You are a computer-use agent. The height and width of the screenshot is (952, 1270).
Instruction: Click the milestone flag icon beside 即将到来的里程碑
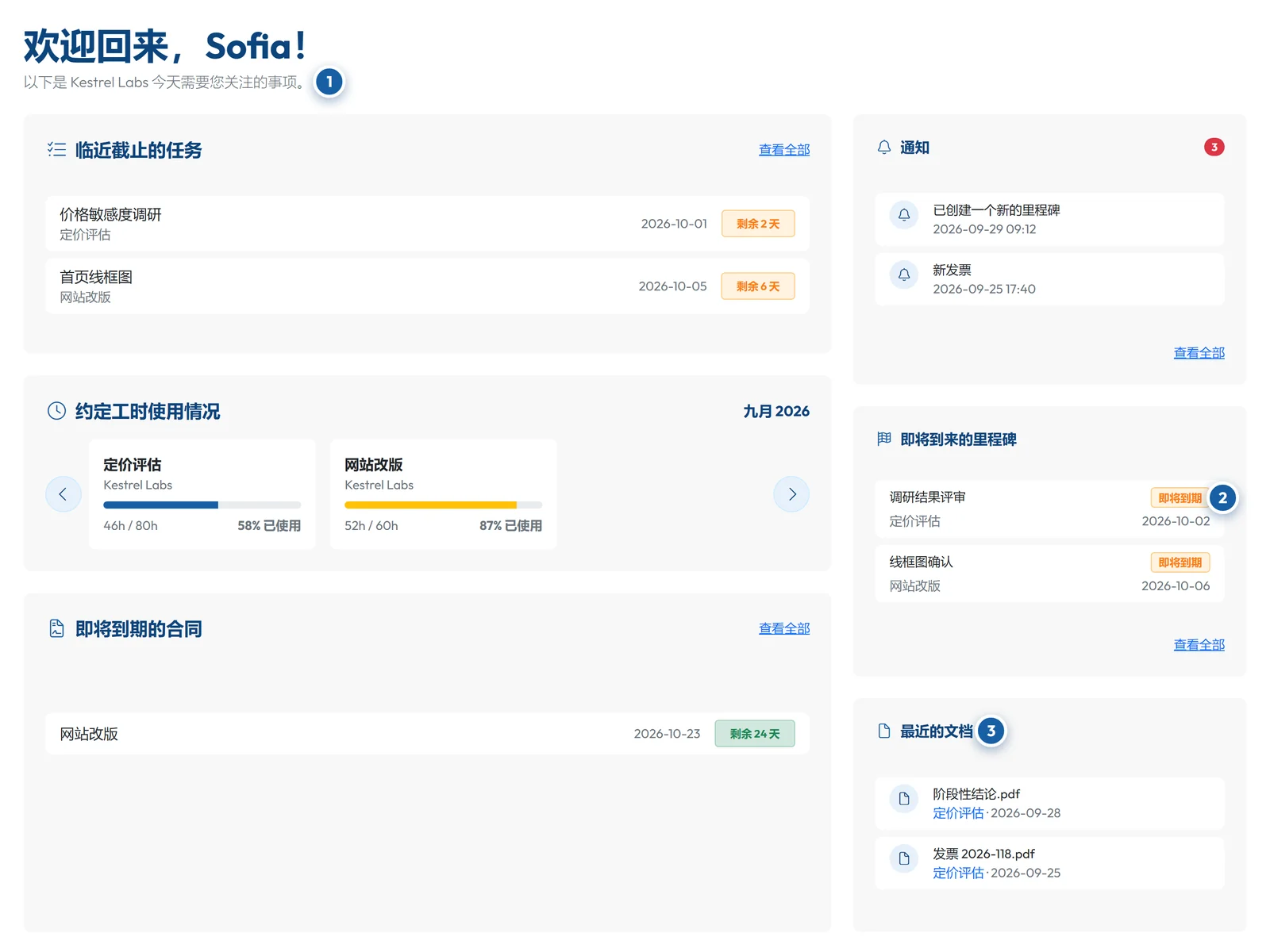(884, 439)
